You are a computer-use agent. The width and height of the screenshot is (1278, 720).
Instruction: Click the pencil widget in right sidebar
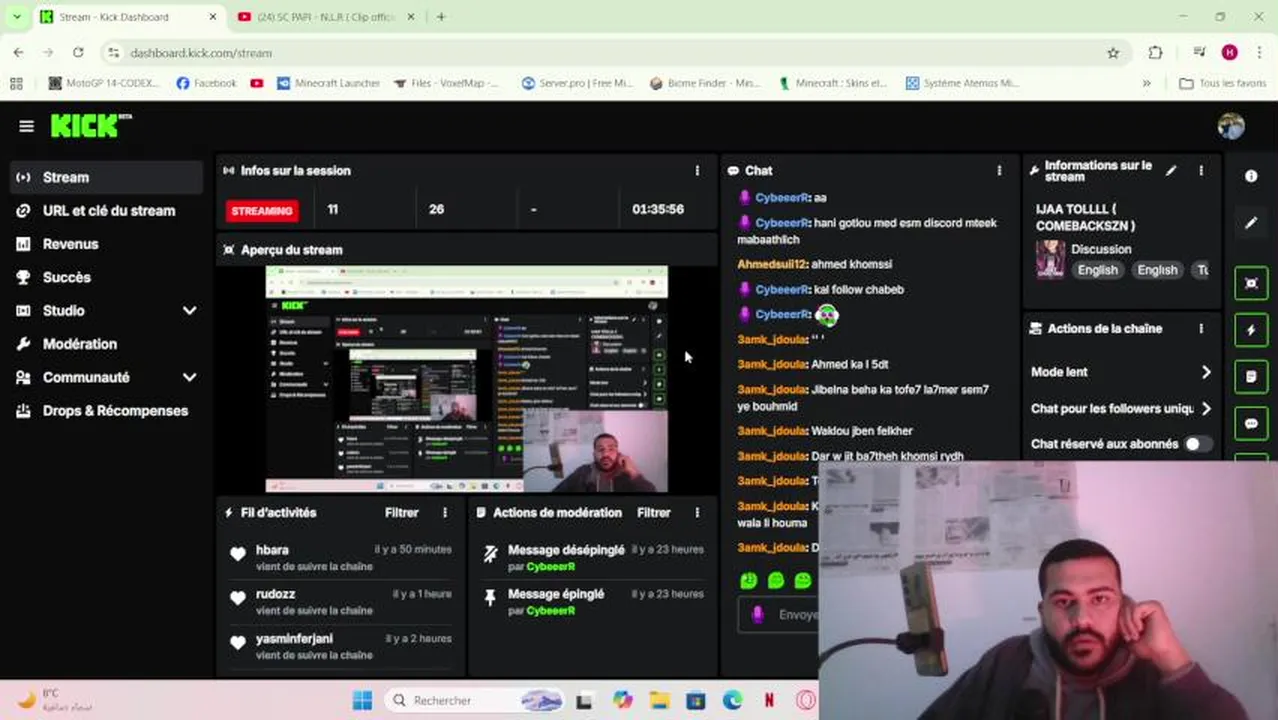pyautogui.click(x=1251, y=223)
